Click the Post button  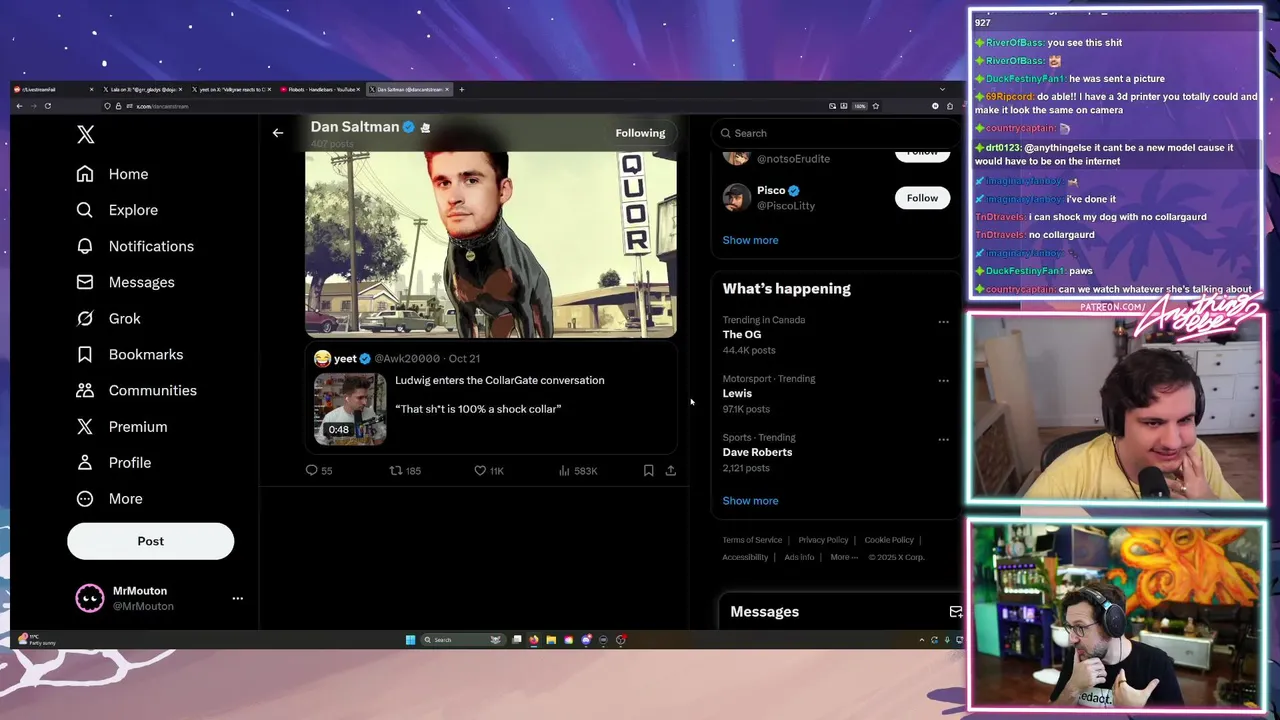150,541
